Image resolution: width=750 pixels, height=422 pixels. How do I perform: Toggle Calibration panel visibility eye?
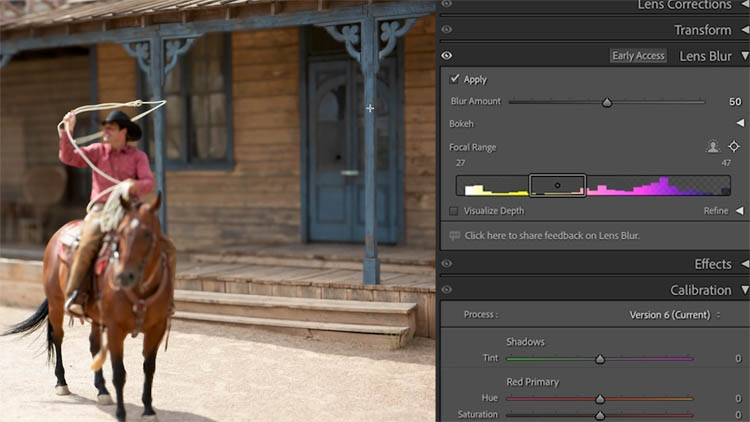(447, 289)
